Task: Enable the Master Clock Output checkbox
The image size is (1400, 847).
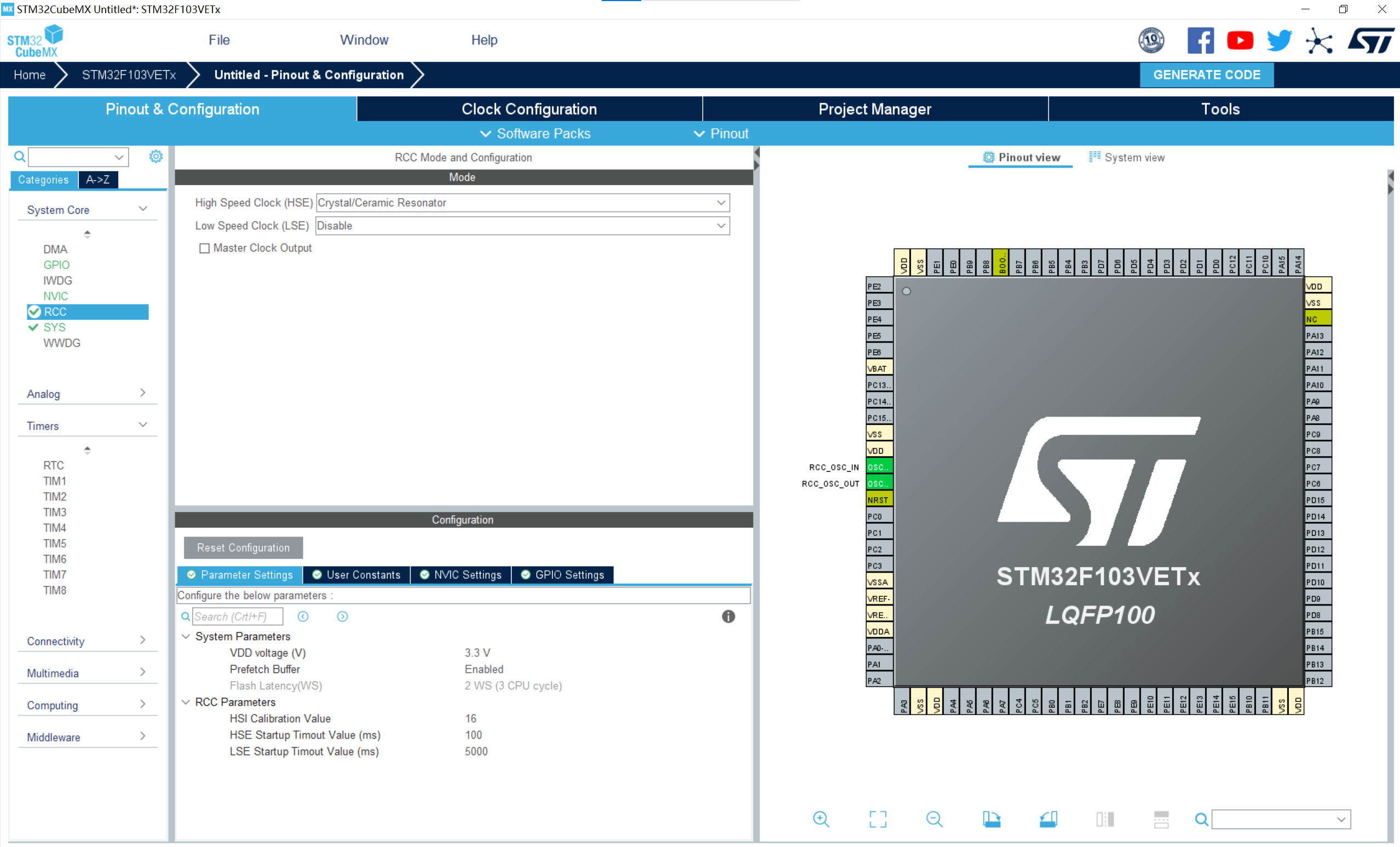Action: [x=205, y=248]
